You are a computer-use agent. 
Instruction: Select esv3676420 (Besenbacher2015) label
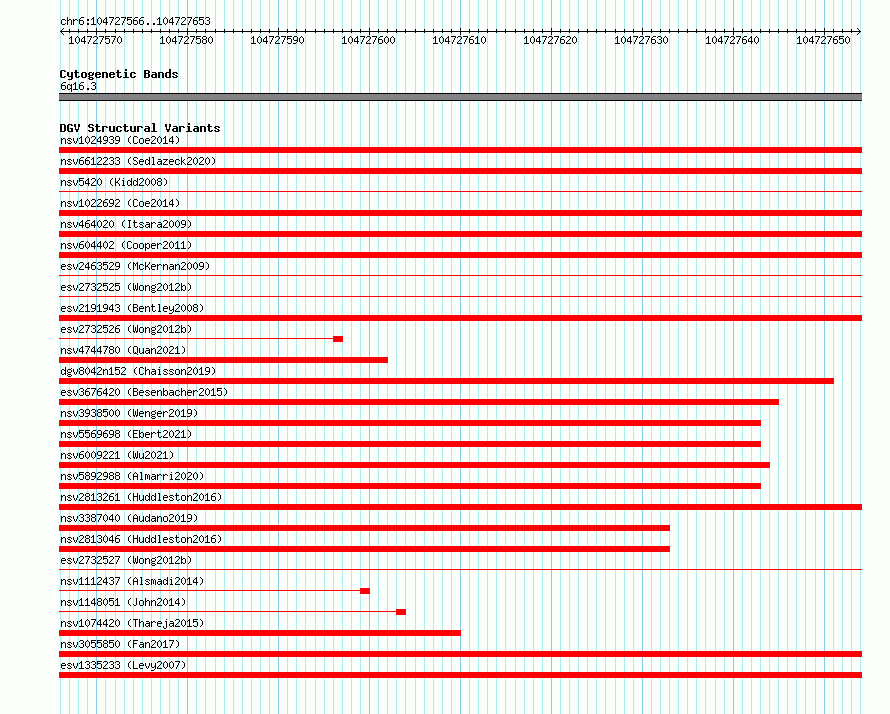pyautogui.click(x=144, y=392)
